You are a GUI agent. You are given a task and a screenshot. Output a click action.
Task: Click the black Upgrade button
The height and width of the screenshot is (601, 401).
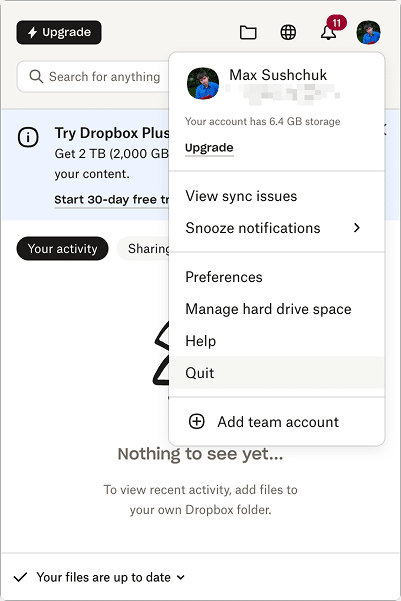click(59, 33)
